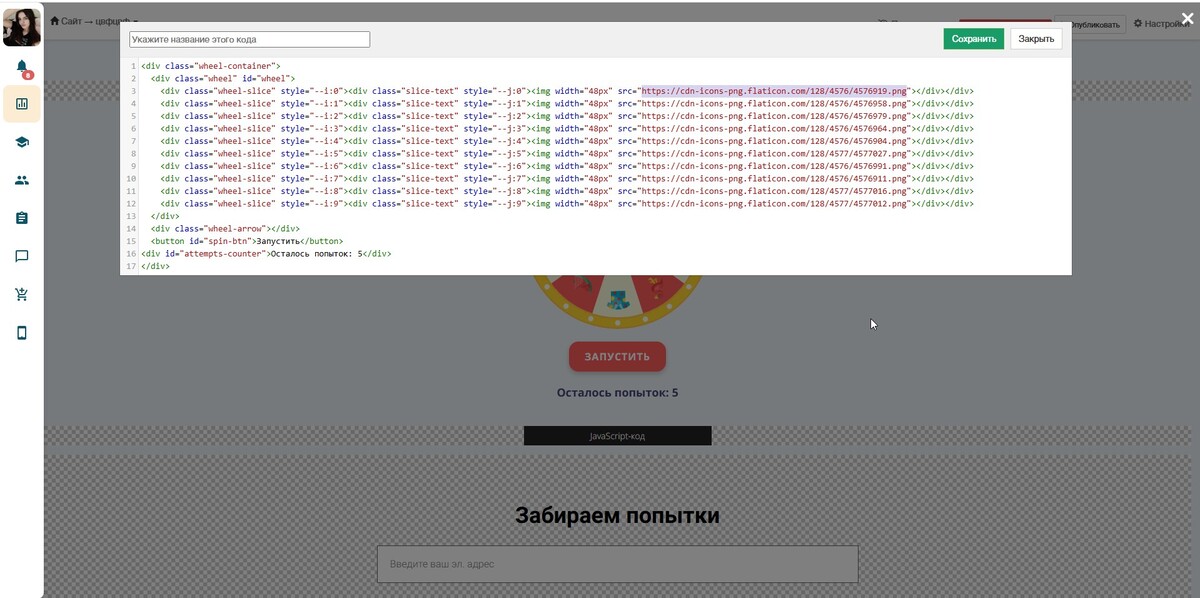The height and width of the screenshot is (598, 1200).
Task: Click the mobile phone sidebar icon
Action: 22,333
